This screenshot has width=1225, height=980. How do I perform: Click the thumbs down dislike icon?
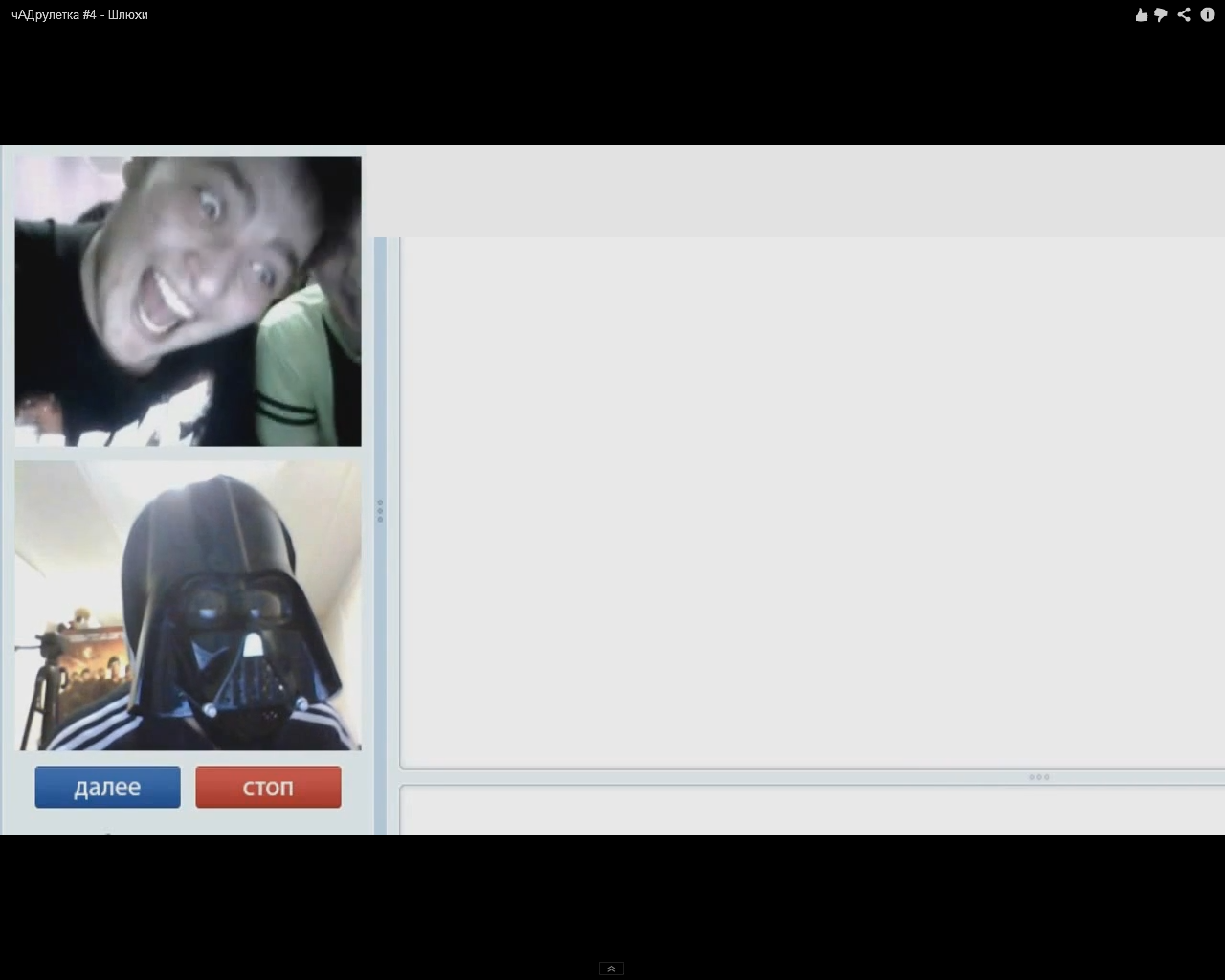point(1161,14)
